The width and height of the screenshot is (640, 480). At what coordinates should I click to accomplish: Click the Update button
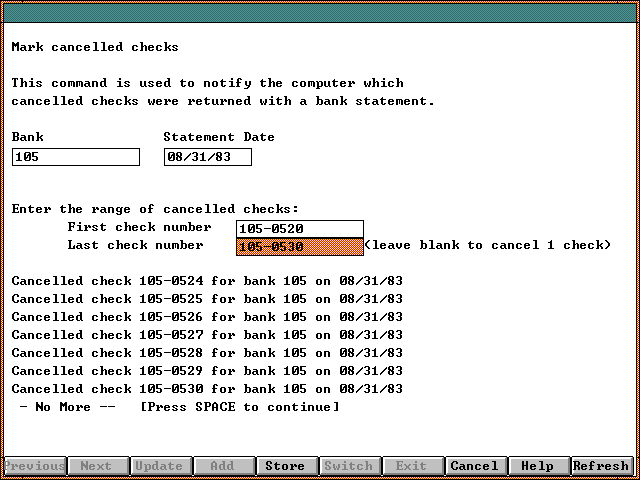(x=159, y=466)
